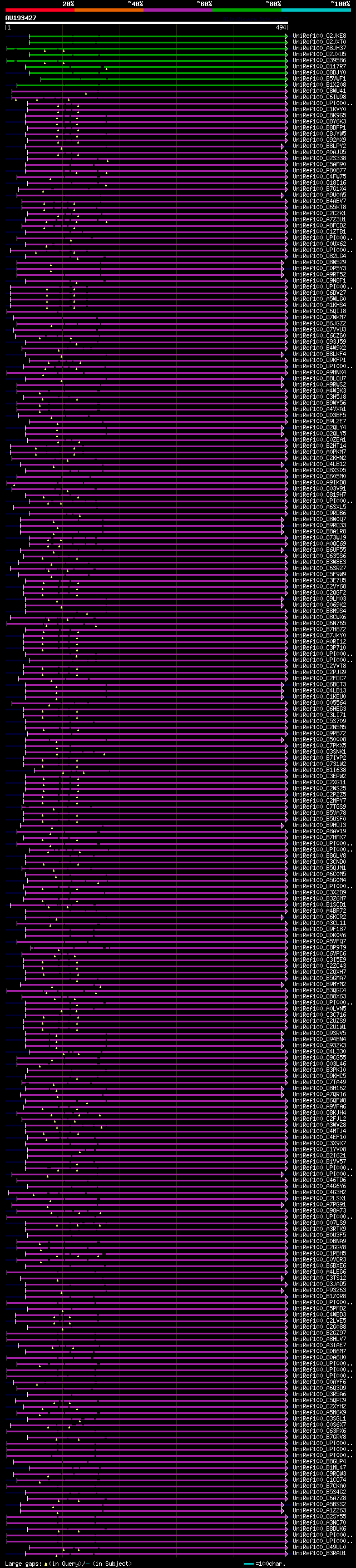Click hit UniRef100_Q3SNK1
Image resolution: width=356 pixels, height=1568 pixels.
(x=319, y=752)
